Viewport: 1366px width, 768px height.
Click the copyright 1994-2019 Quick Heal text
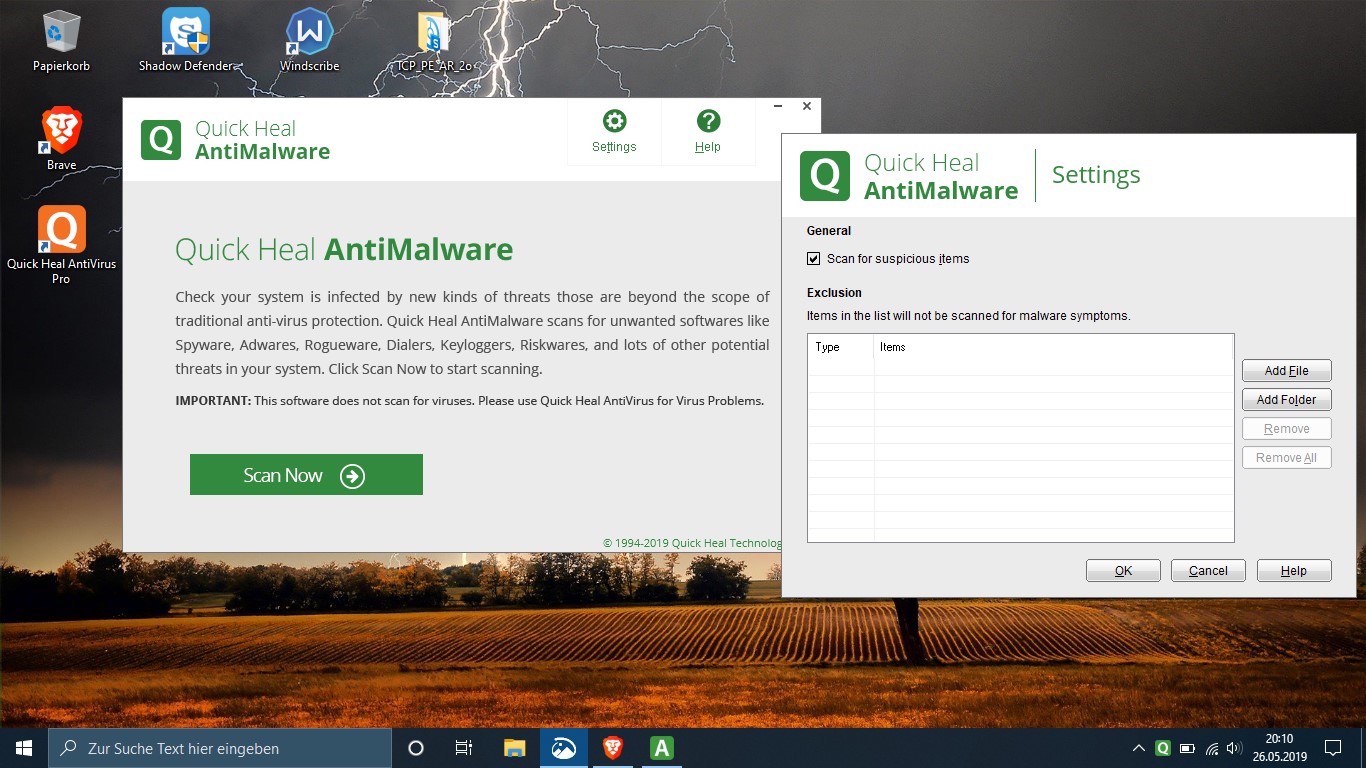coord(692,543)
